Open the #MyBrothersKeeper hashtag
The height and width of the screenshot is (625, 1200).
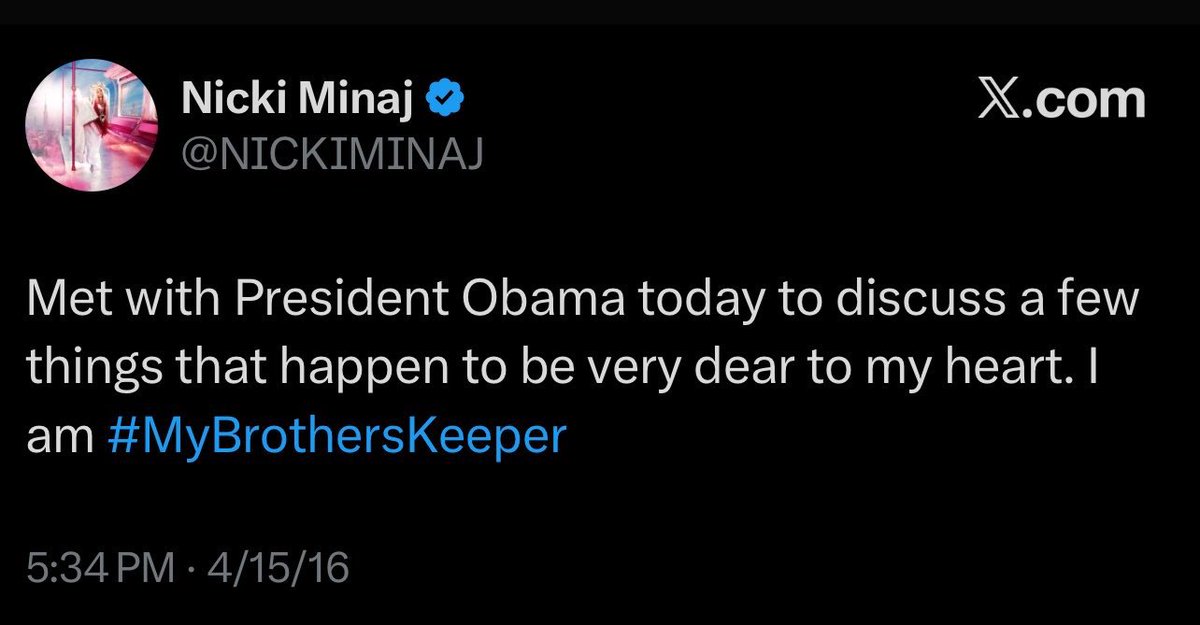(x=336, y=436)
